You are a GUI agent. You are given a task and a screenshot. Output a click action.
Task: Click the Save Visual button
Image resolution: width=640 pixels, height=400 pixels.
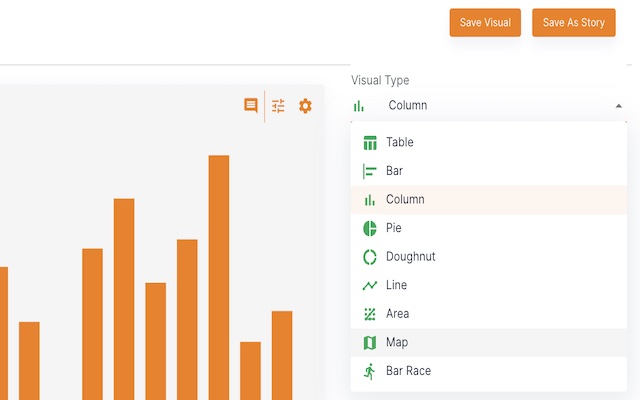[485, 22]
